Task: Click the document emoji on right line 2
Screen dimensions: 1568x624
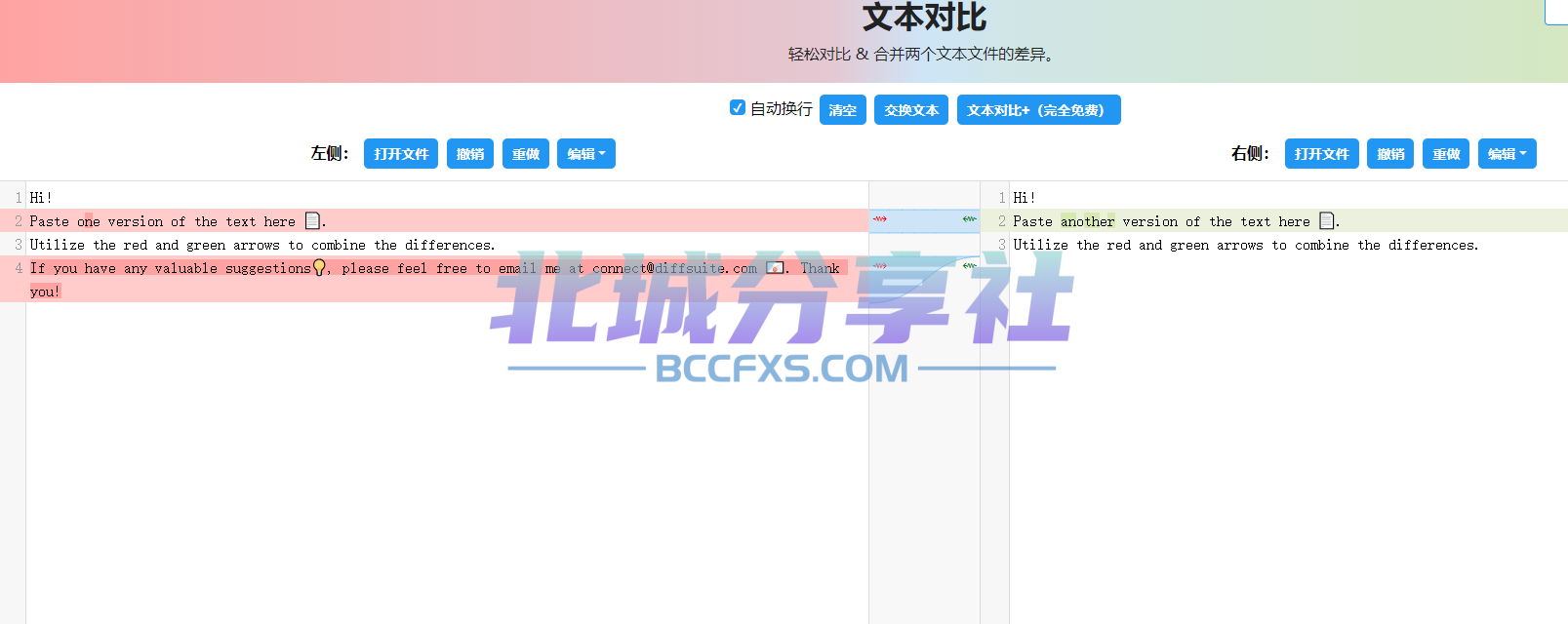Action: (x=1327, y=221)
